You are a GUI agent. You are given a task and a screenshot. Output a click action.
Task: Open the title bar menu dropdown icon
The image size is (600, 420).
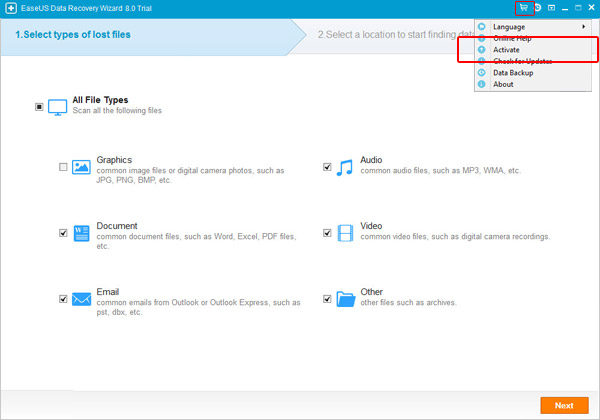[551, 8]
